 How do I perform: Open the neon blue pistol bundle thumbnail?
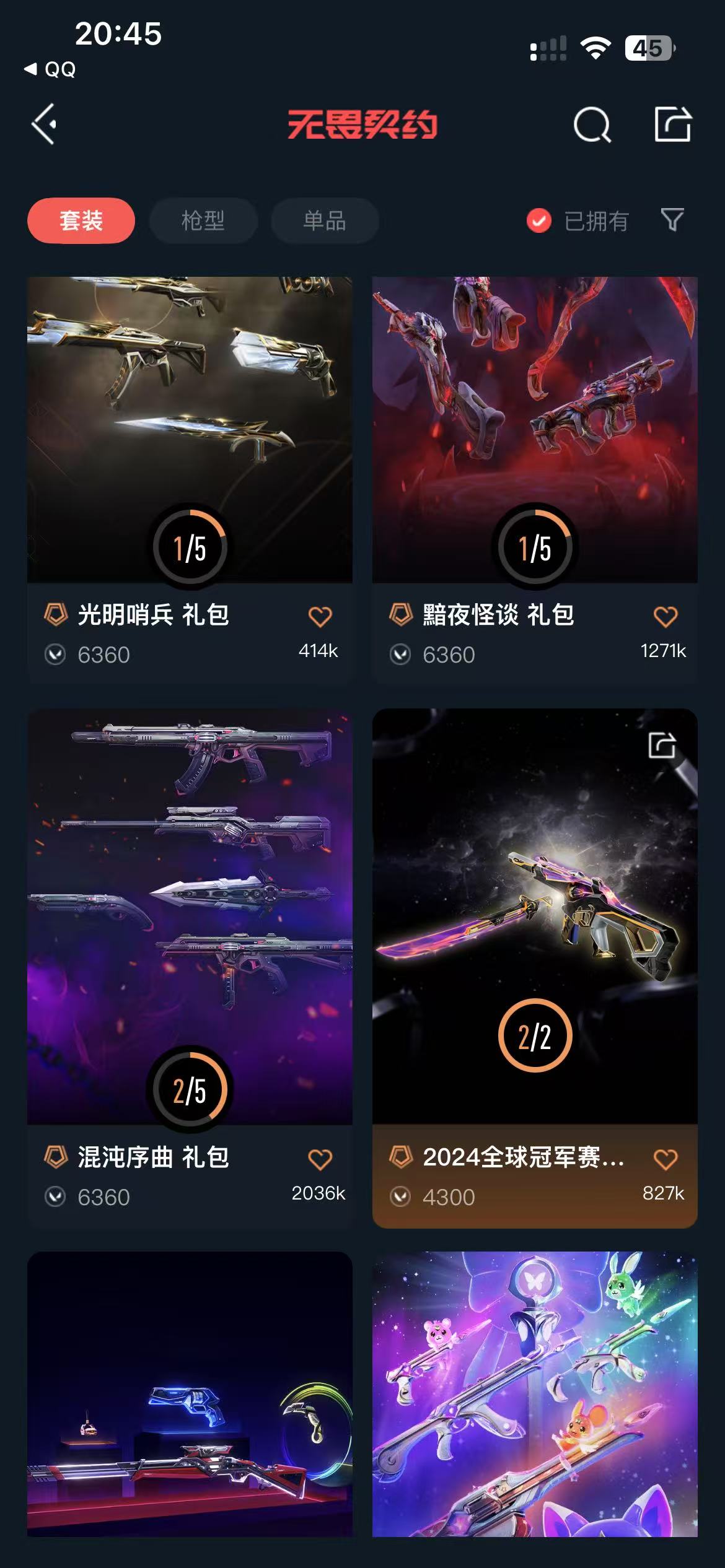pos(190,1394)
